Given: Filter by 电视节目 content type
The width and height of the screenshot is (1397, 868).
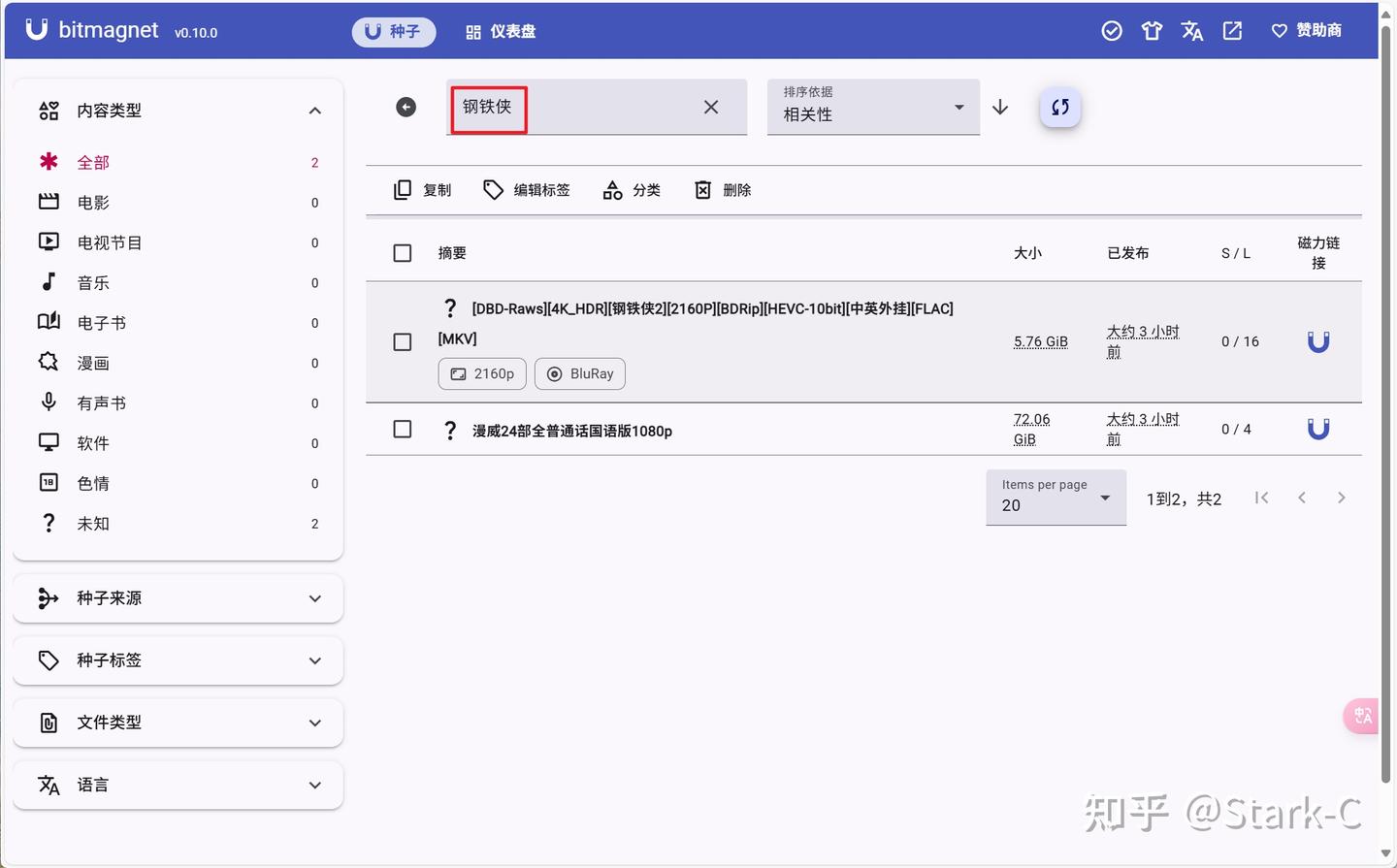Looking at the screenshot, I should (179, 242).
